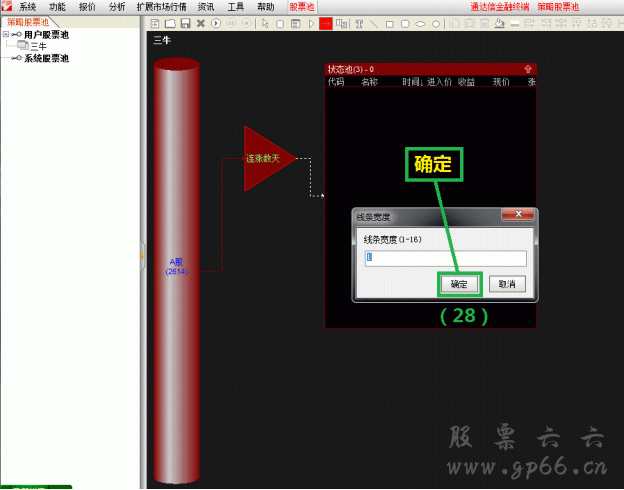This screenshot has width=624, height=490.
Task: Click the delete X toolbar icon
Action: coord(201,23)
